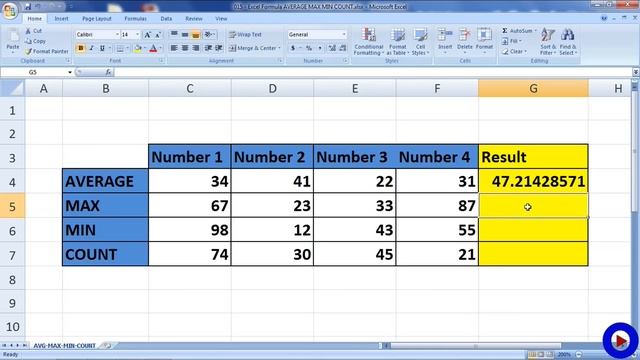Viewport: 640px width, 360px height.
Task: Open Fill options
Action: (x=512, y=41)
